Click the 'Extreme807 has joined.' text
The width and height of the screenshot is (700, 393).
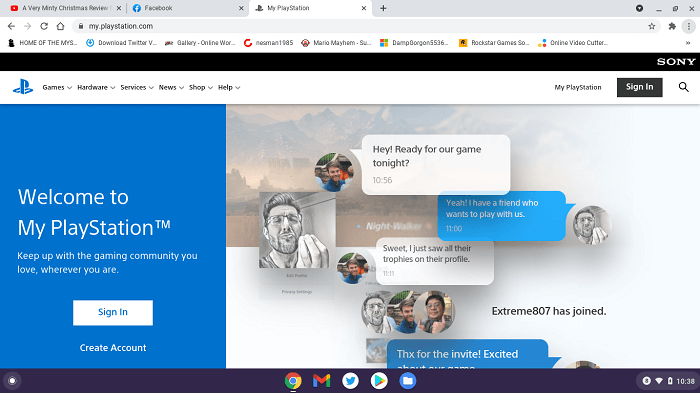549,311
